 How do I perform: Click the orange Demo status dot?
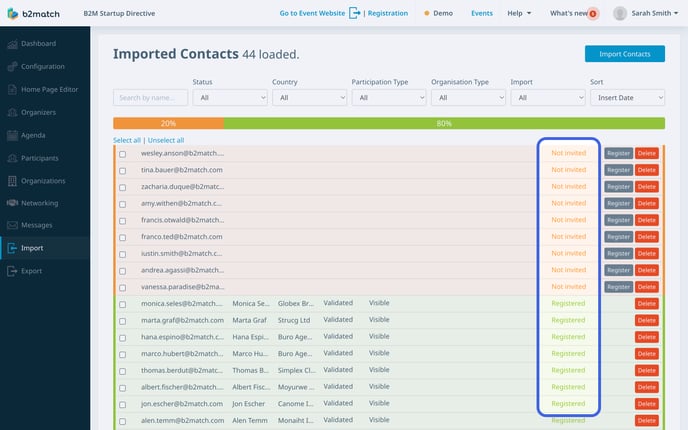coord(426,13)
